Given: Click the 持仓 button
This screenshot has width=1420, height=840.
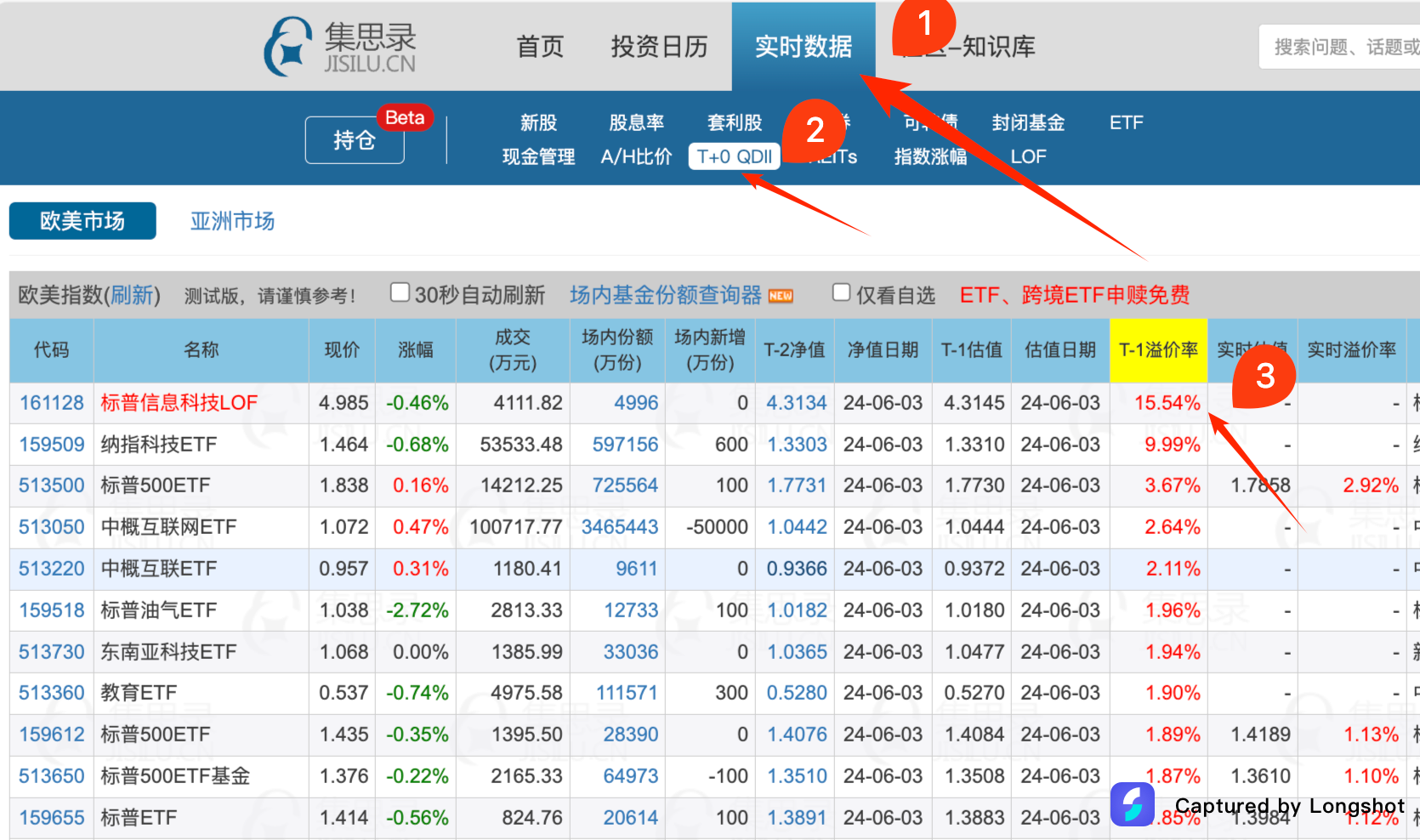Looking at the screenshot, I should click(355, 140).
